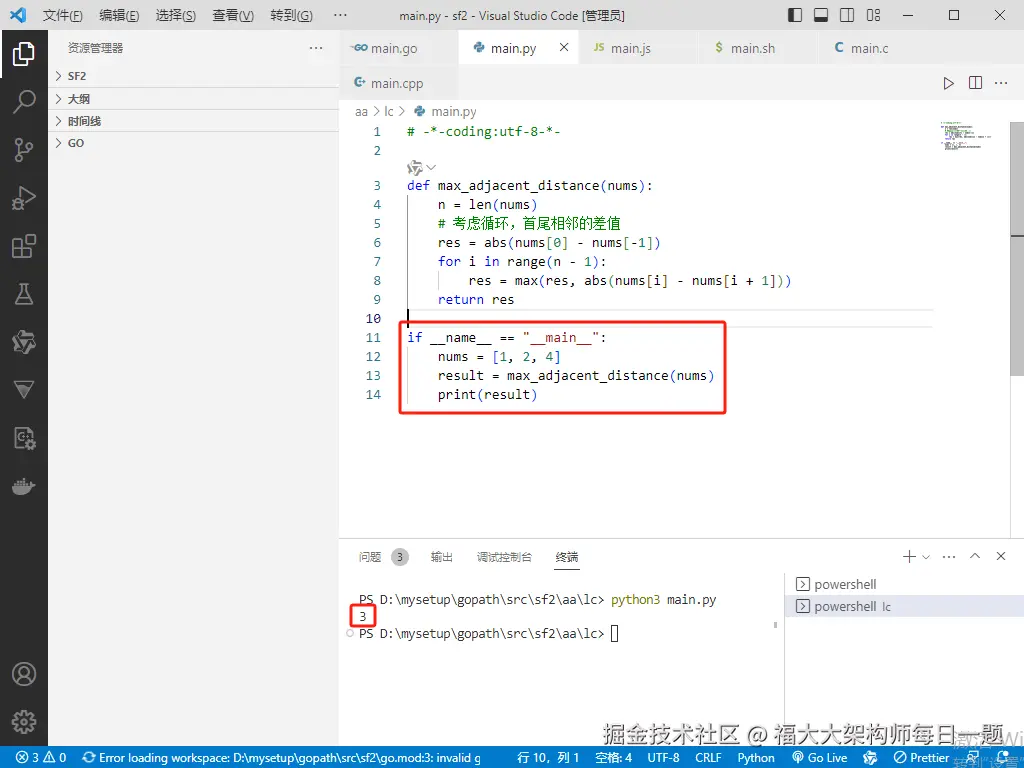This screenshot has width=1024, height=768.
Task: Click the Prettier status bar item
Action: 921,758
